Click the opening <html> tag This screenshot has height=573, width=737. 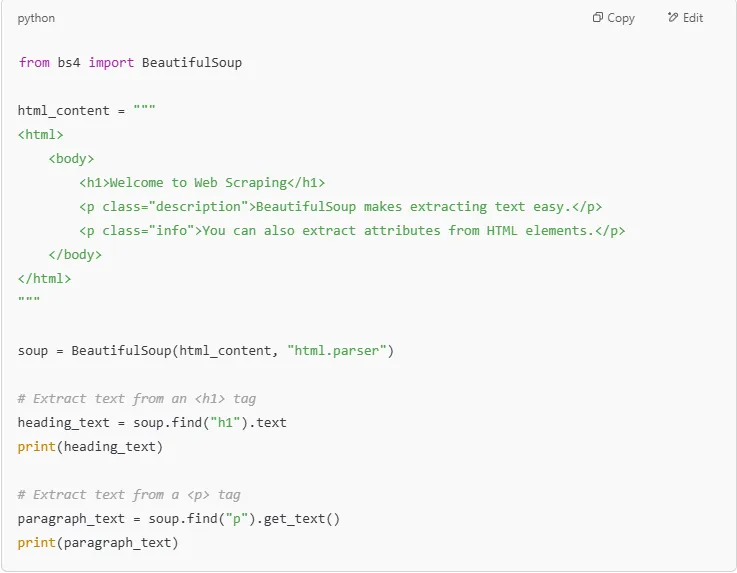(x=41, y=134)
